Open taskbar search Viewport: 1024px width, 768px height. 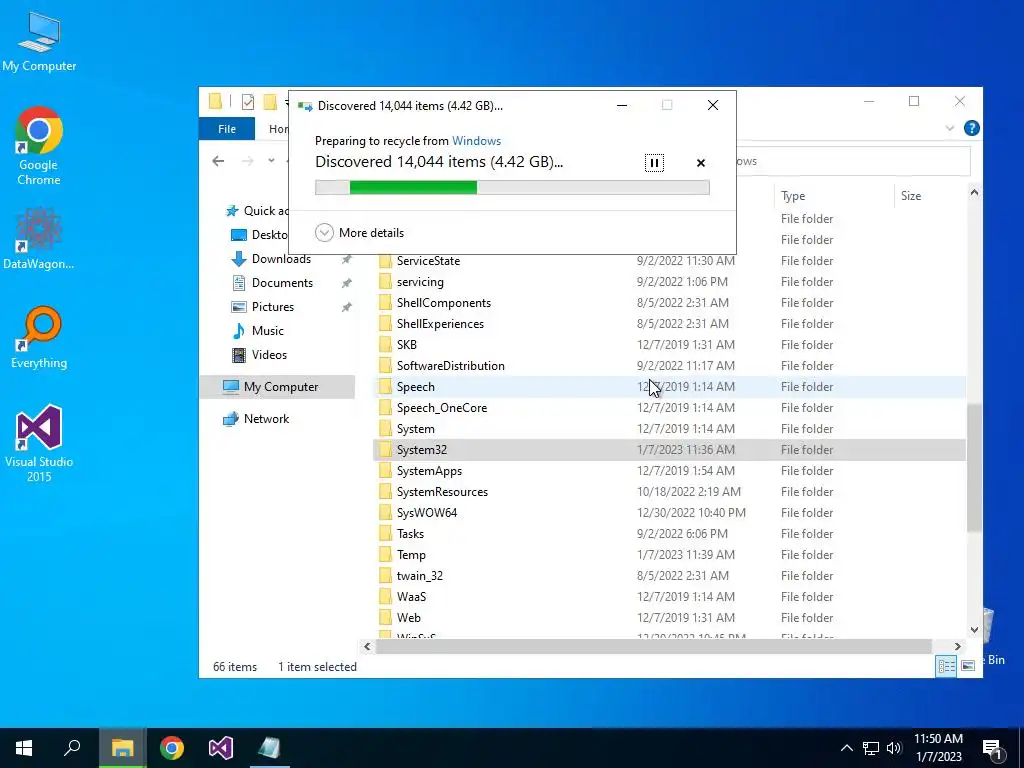tap(72, 748)
